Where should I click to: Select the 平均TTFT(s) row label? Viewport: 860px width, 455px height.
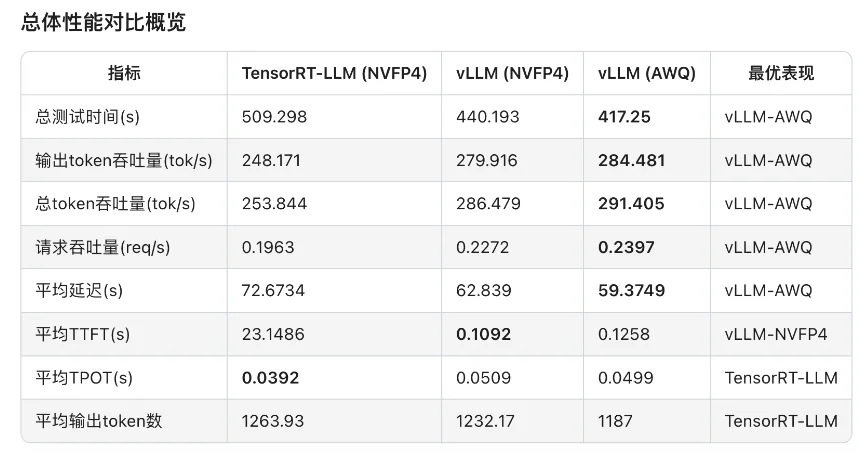coord(84,334)
